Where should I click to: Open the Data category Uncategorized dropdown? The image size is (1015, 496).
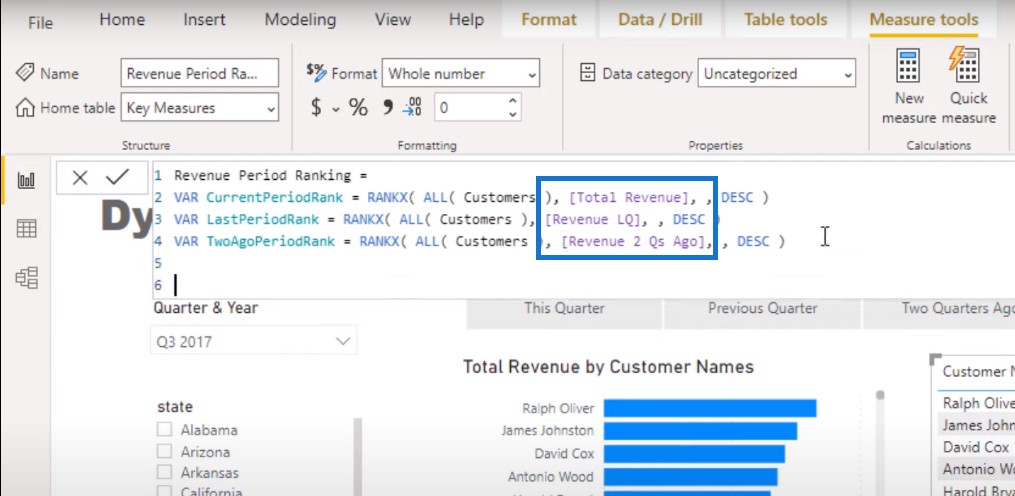pos(776,73)
